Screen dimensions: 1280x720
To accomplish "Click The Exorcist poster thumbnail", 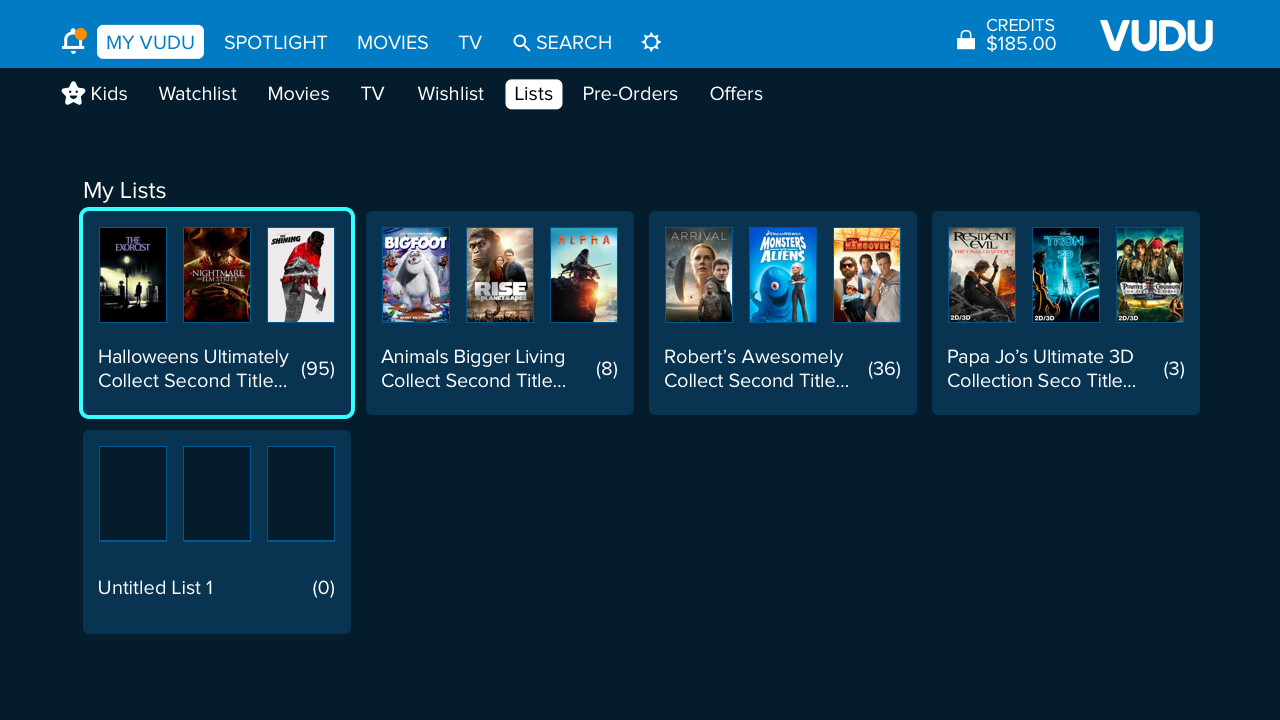I will click(133, 275).
